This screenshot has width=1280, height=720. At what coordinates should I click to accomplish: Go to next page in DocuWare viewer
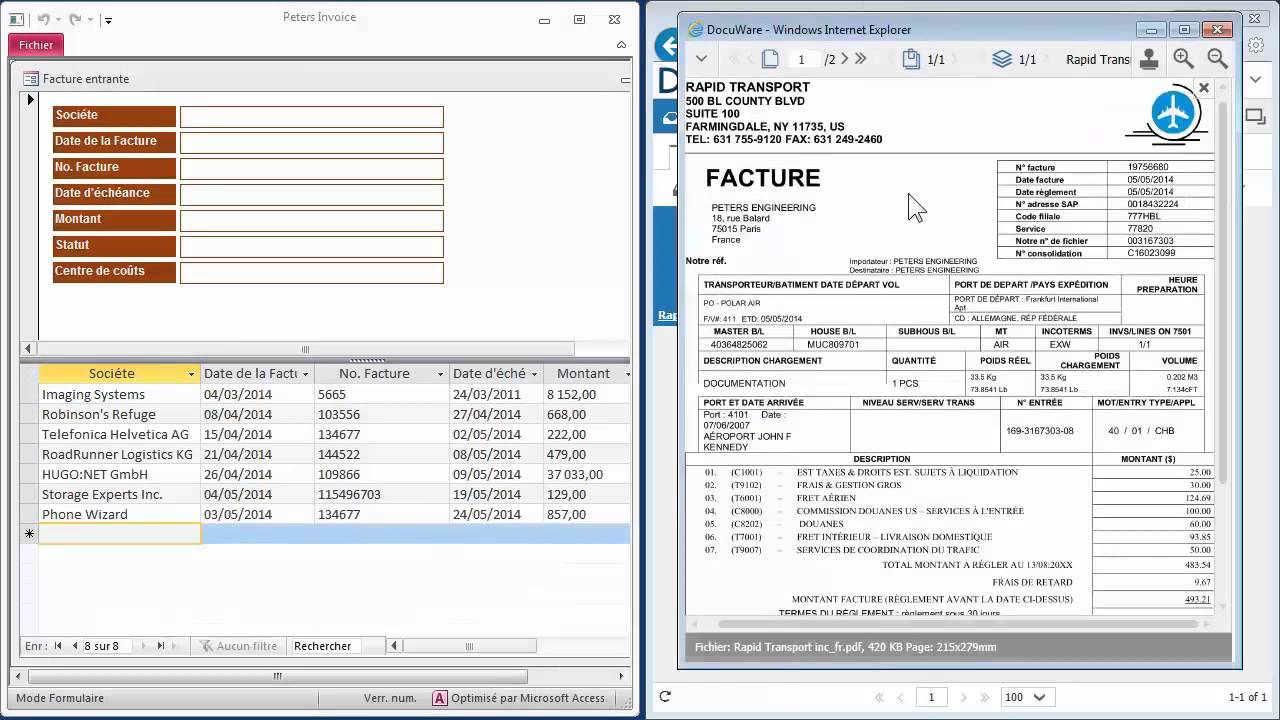tap(845, 59)
